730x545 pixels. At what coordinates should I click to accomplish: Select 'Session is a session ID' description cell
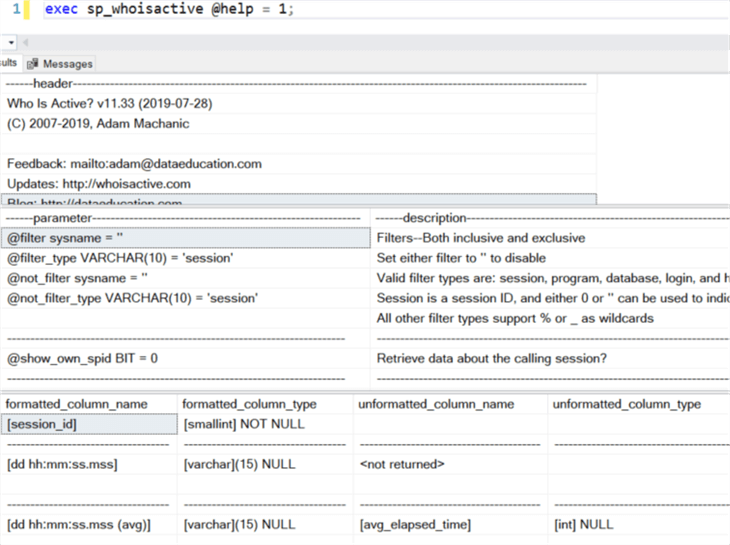pyautogui.click(x=550, y=298)
